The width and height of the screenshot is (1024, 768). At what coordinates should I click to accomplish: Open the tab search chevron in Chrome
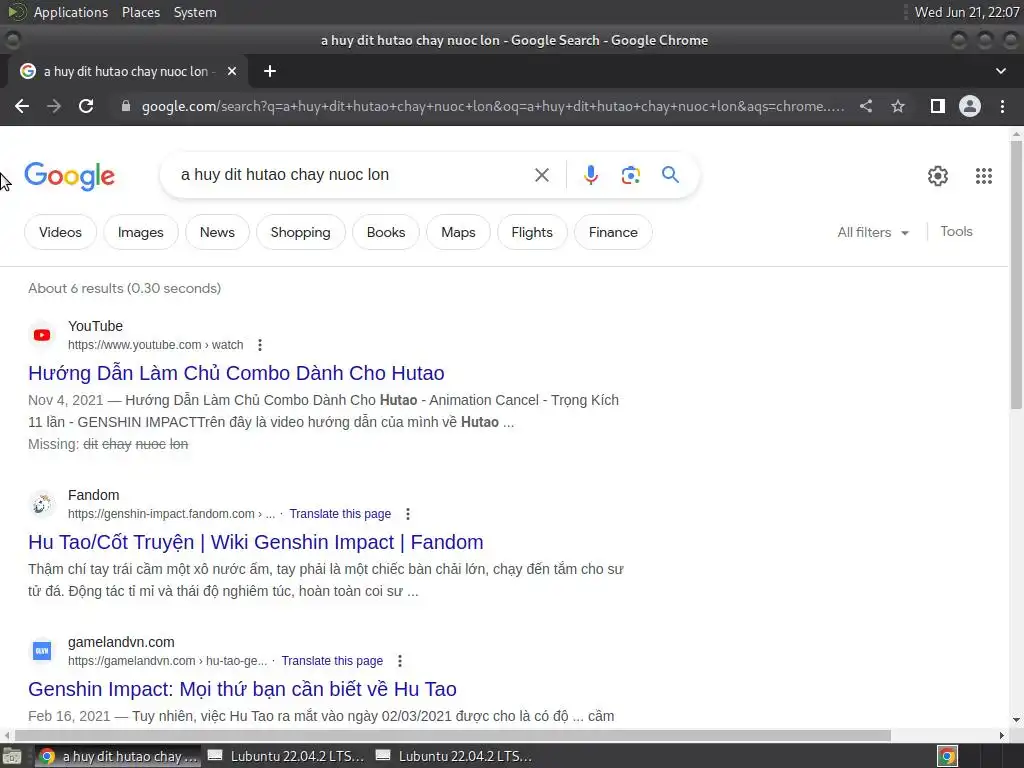(1000, 71)
